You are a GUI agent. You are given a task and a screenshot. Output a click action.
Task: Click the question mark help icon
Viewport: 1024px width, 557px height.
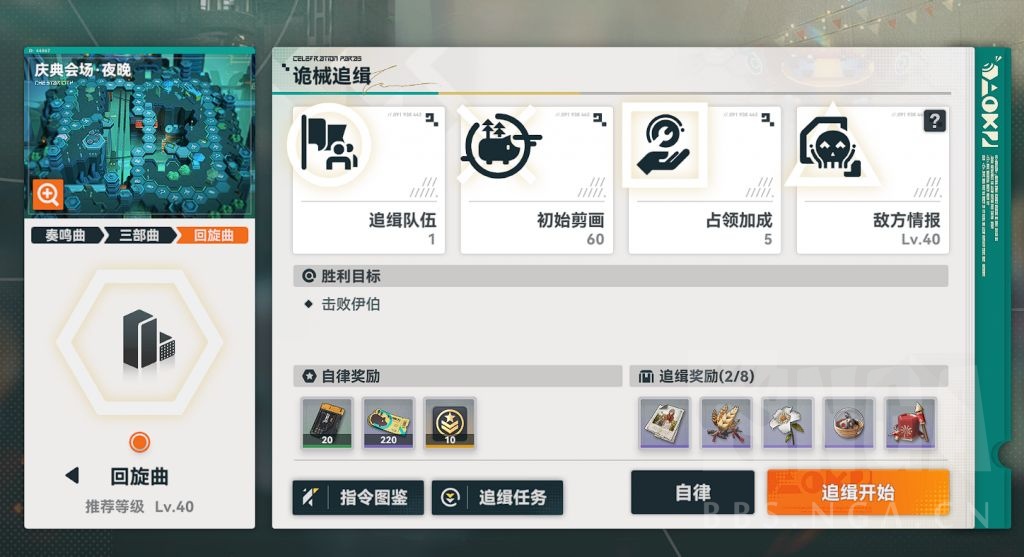coord(935,121)
